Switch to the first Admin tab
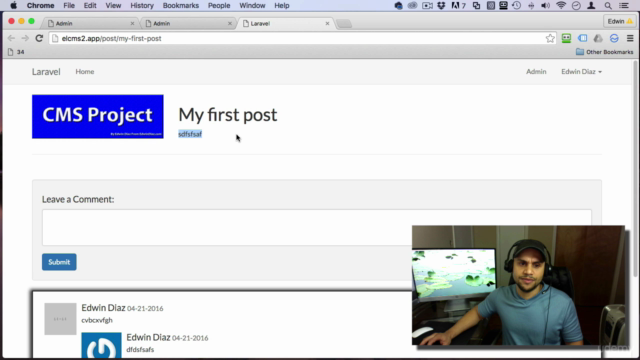640x360 pixels. pos(90,24)
